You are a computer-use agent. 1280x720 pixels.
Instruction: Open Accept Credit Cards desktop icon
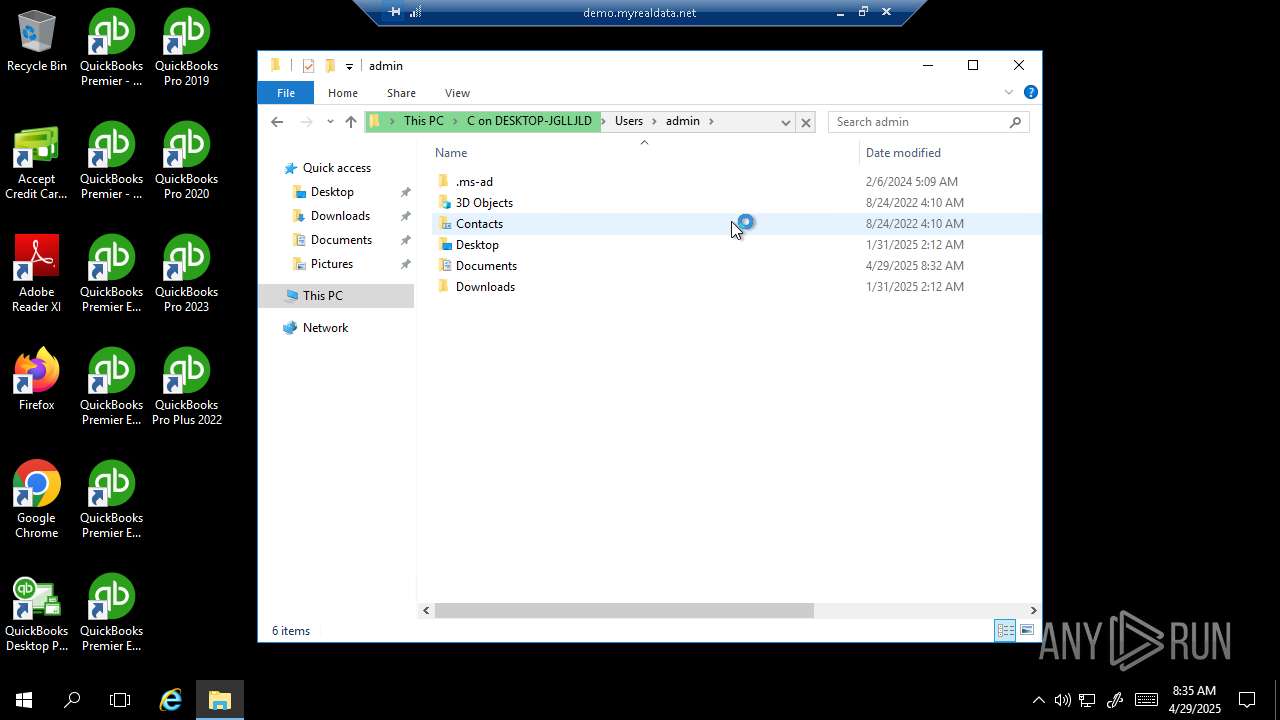tap(37, 162)
